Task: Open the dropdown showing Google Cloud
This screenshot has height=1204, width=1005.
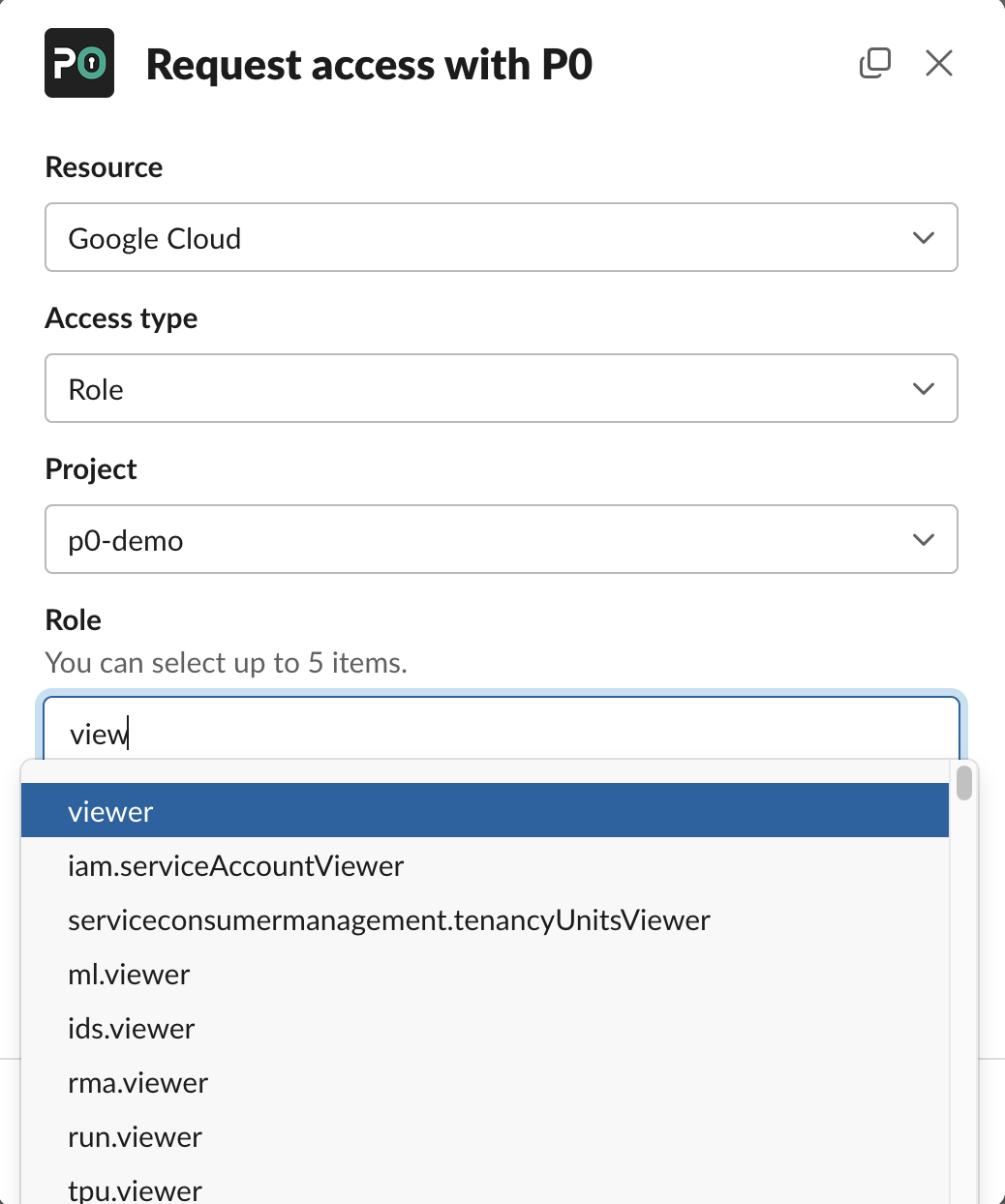Action: pos(484,238)
